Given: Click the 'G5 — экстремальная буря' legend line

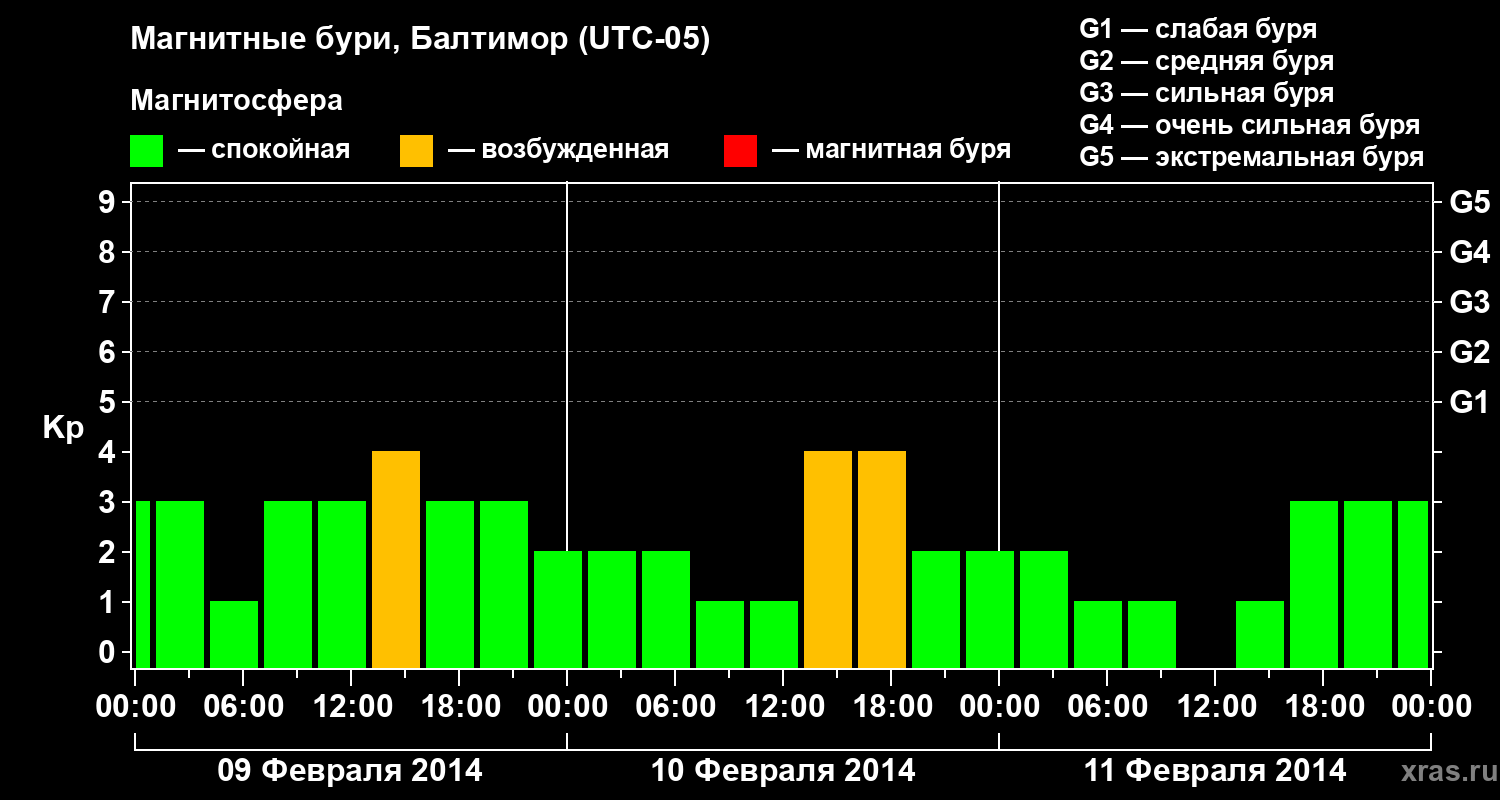Looking at the screenshot, I should 1252,157.
